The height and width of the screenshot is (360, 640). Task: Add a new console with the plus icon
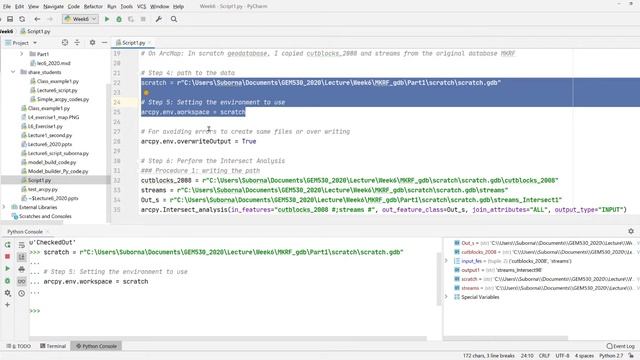pos(7,304)
